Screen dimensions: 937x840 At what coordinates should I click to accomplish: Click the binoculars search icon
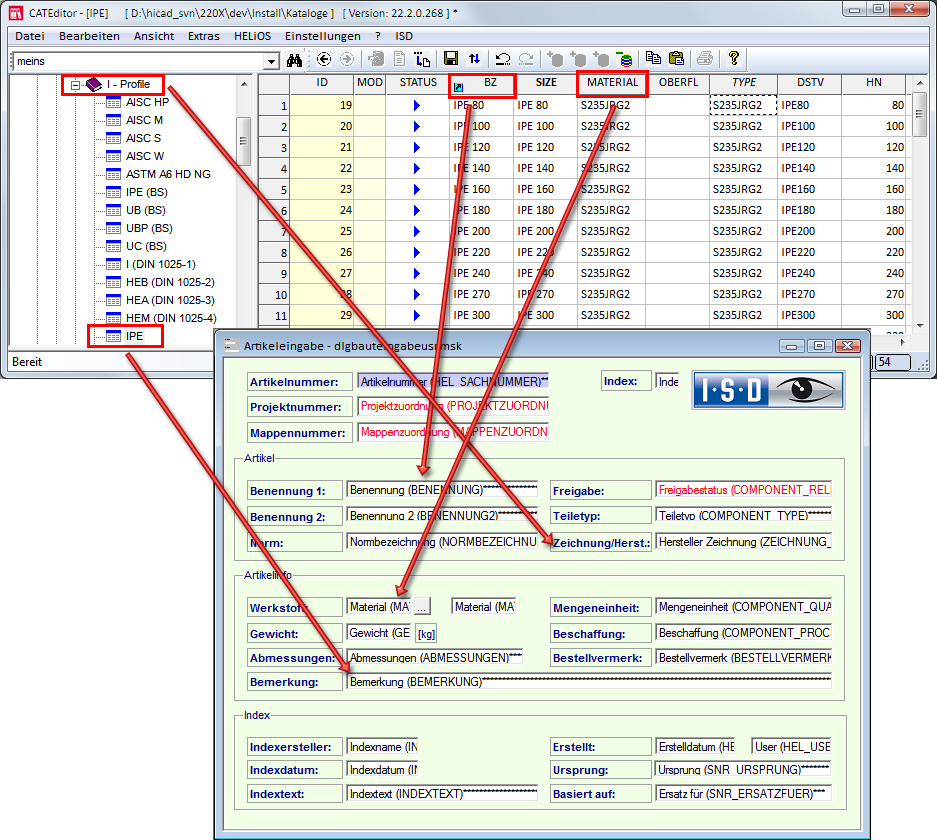click(x=295, y=60)
